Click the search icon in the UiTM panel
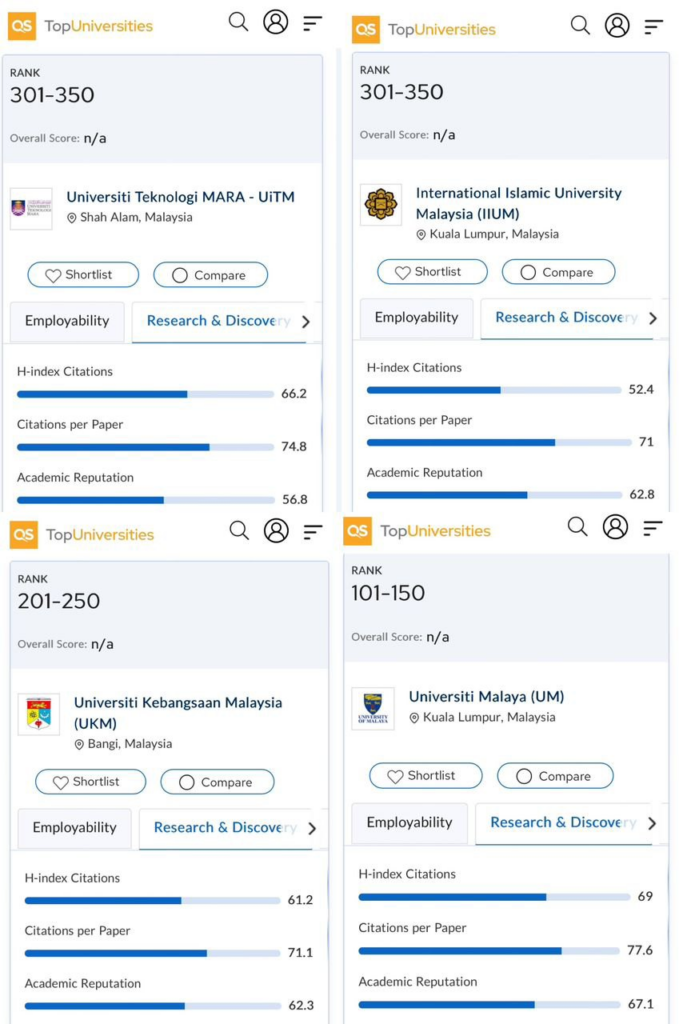Image resolution: width=683 pixels, height=1024 pixels. pyautogui.click(x=238, y=22)
